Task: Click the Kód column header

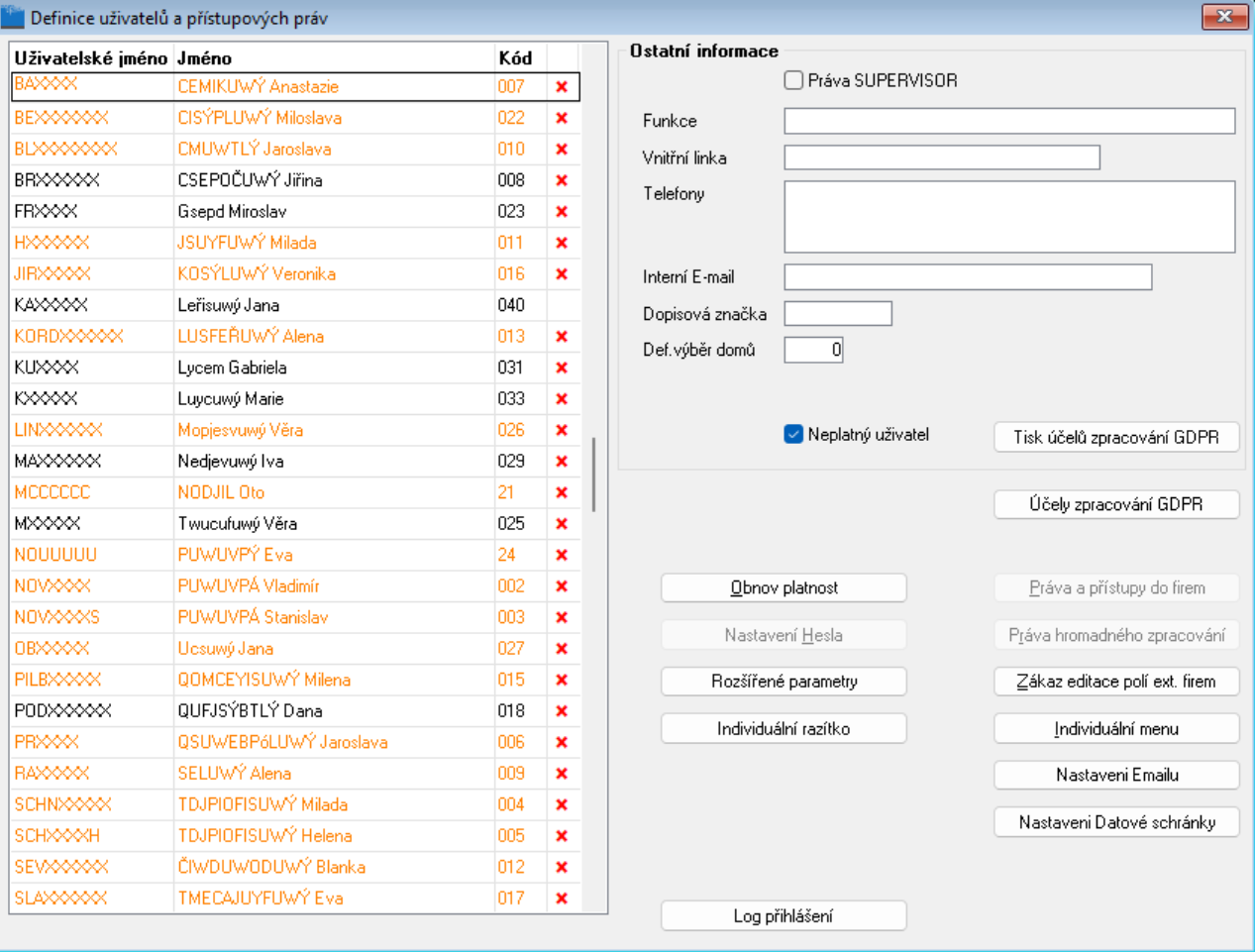Action: pyautogui.click(x=520, y=58)
